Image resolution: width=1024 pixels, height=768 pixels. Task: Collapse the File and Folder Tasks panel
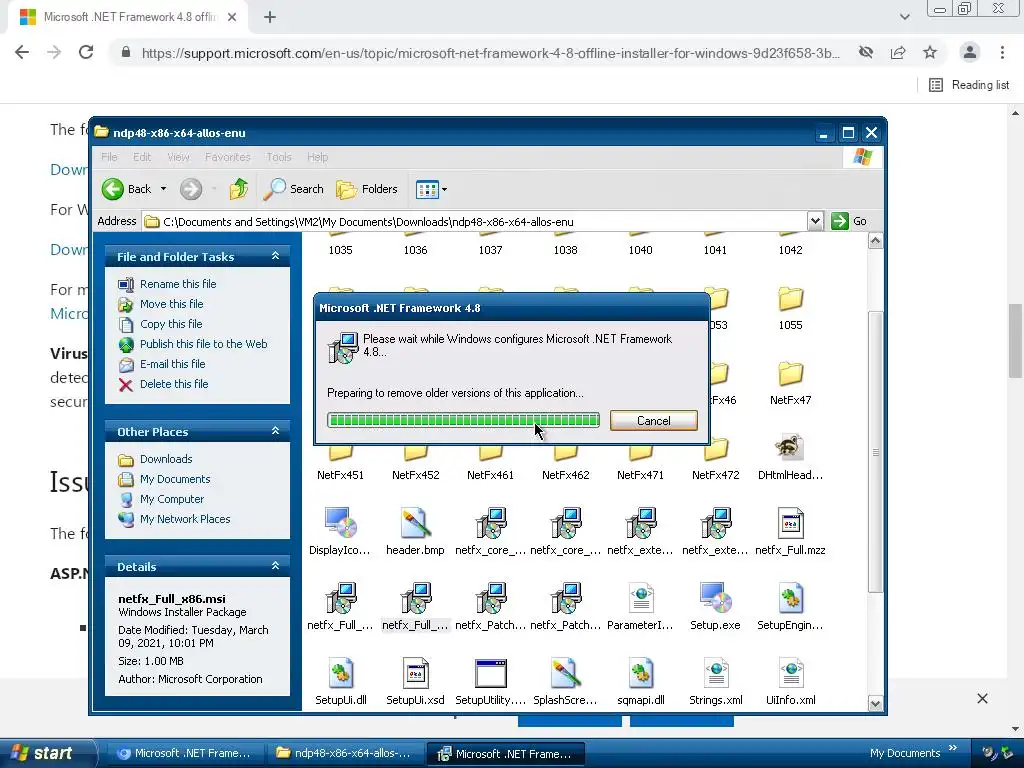pyautogui.click(x=275, y=256)
